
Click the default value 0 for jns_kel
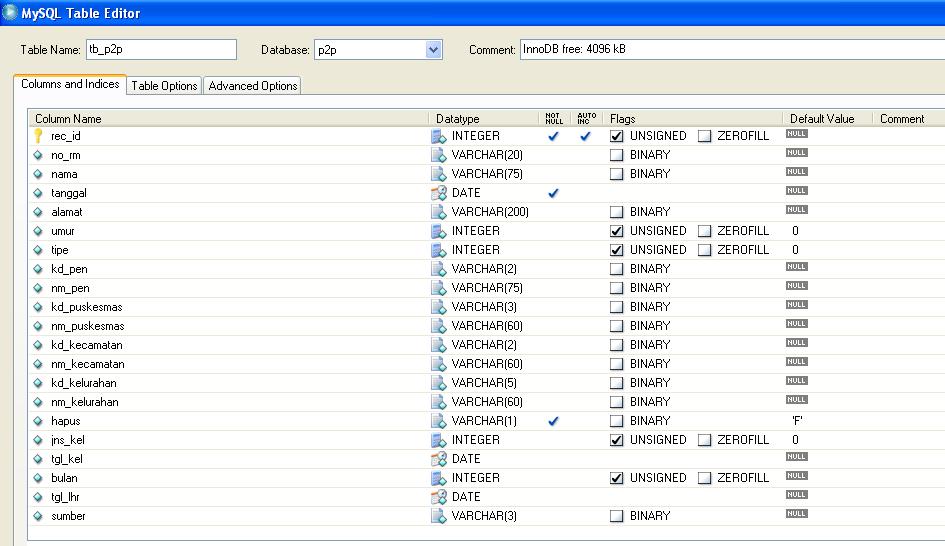coord(796,440)
